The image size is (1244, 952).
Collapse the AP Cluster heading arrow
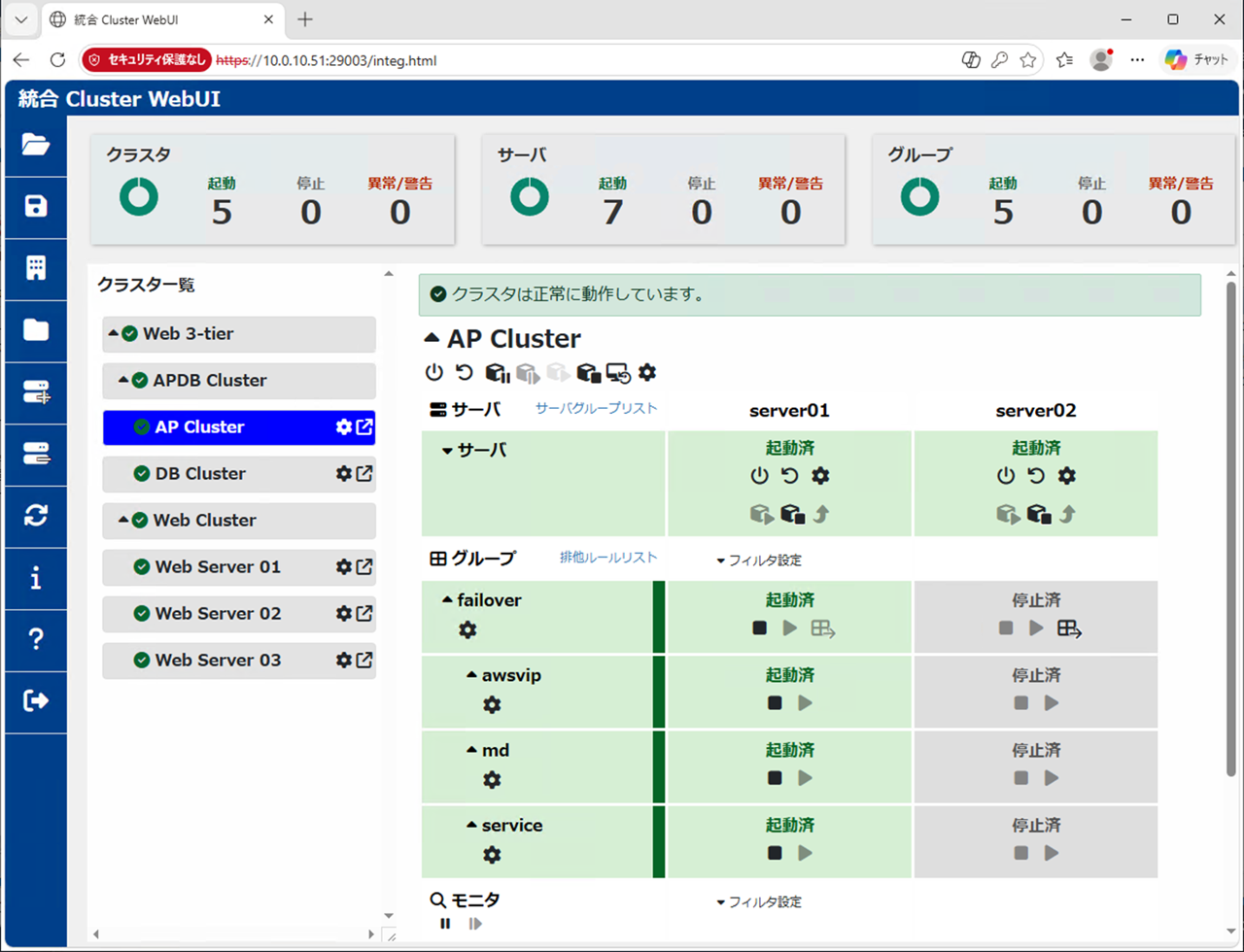click(432, 339)
